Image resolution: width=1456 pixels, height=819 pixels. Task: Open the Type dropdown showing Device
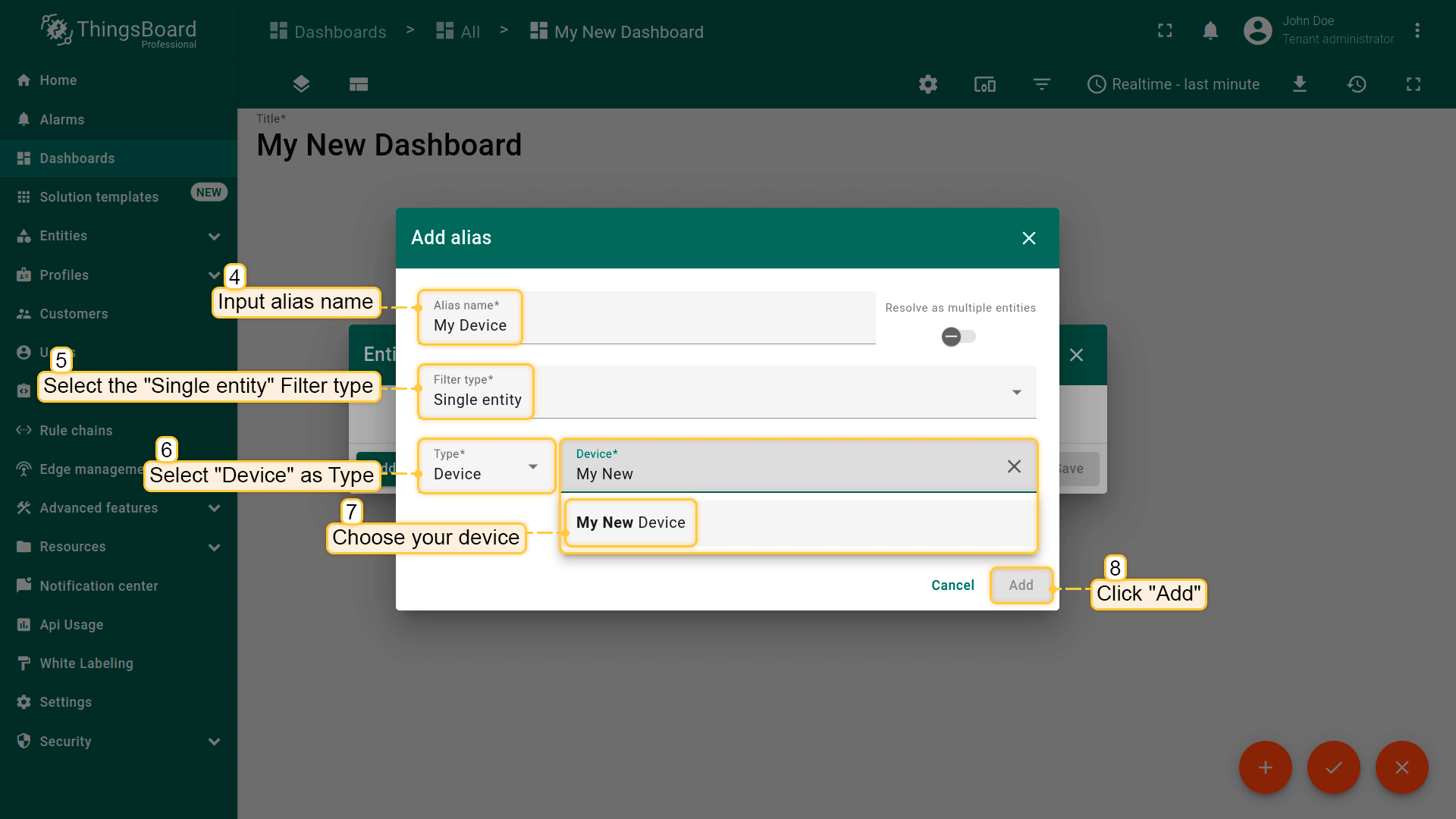(486, 466)
